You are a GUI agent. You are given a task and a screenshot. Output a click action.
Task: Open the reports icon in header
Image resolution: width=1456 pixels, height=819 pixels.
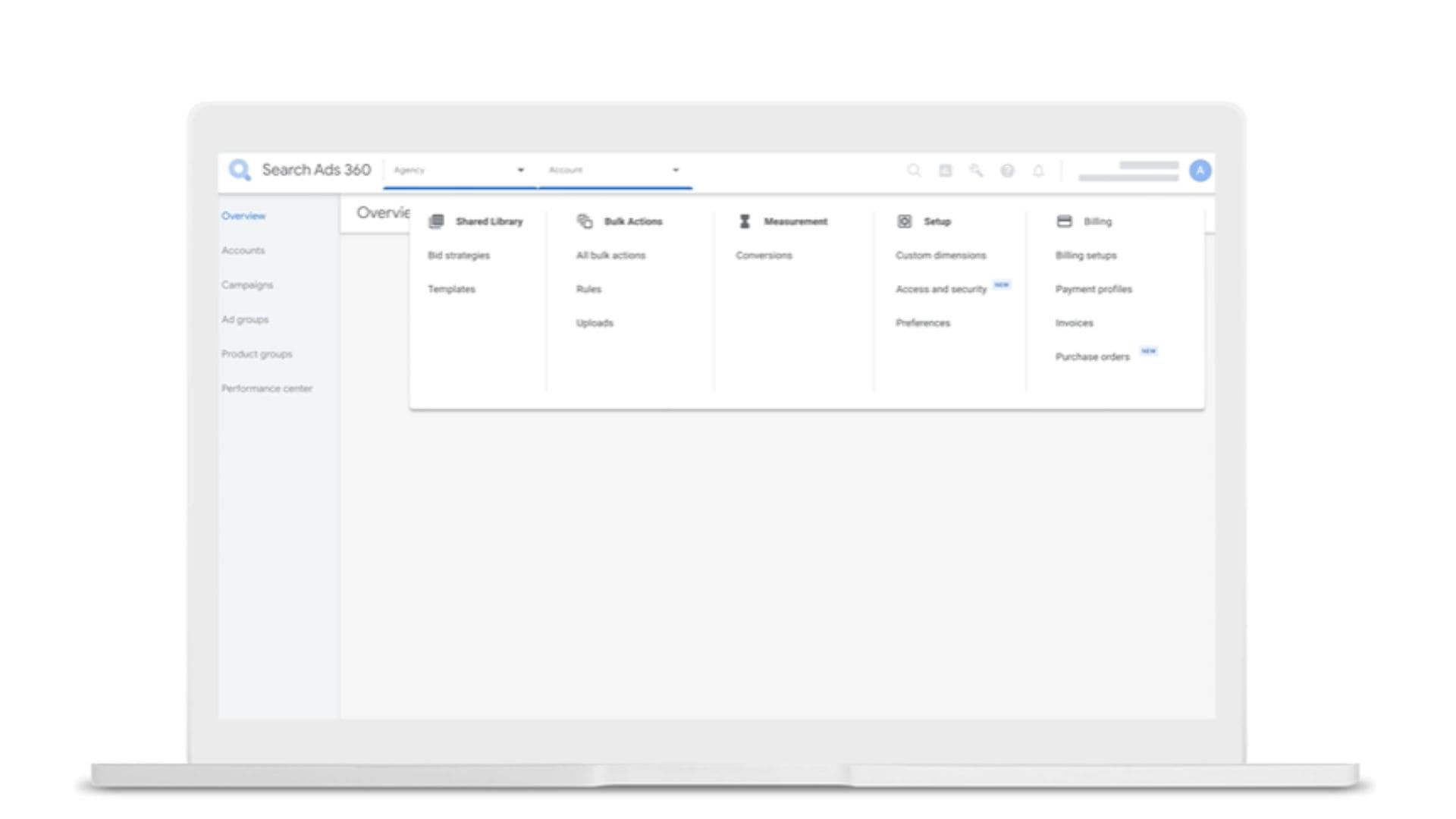pos(945,171)
